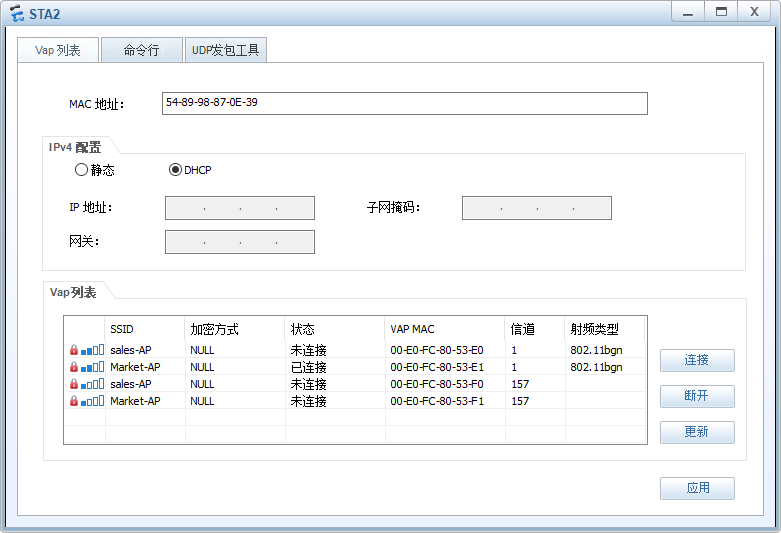Switch to the Vap 列表 tab
This screenshot has width=781, height=533.
pyautogui.click(x=58, y=50)
